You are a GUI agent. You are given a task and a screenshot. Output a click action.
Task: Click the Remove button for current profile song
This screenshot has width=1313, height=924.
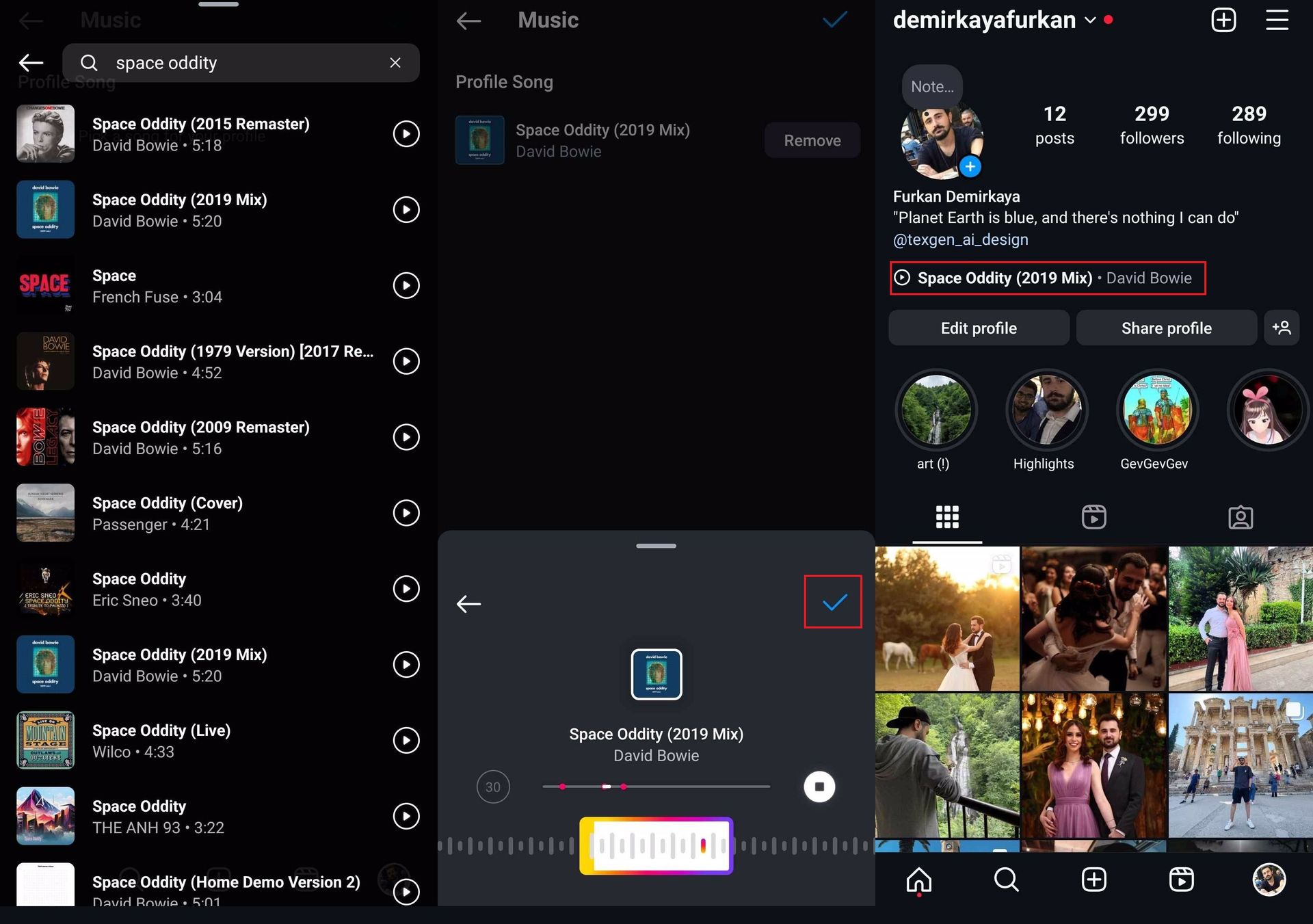tap(812, 140)
